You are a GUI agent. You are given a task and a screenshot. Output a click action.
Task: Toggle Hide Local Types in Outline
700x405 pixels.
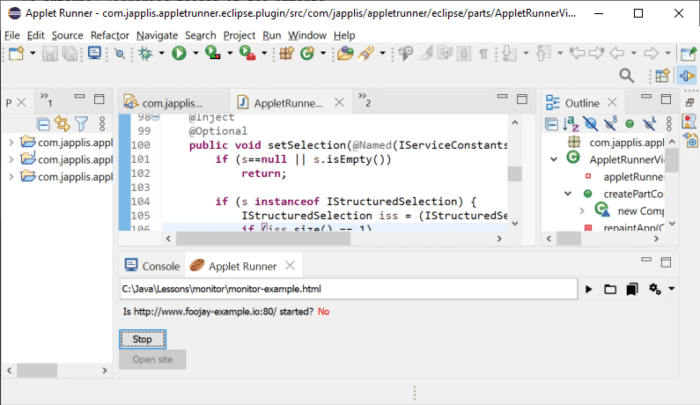(x=650, y=124)
